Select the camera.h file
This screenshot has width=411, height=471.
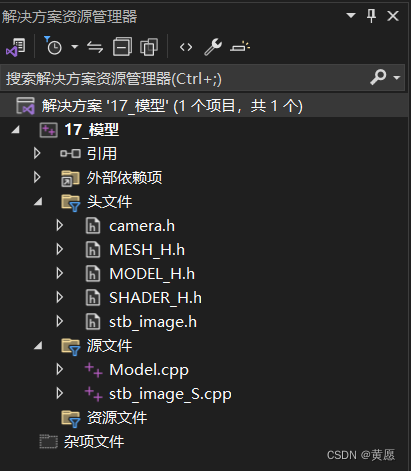(142, 226)
